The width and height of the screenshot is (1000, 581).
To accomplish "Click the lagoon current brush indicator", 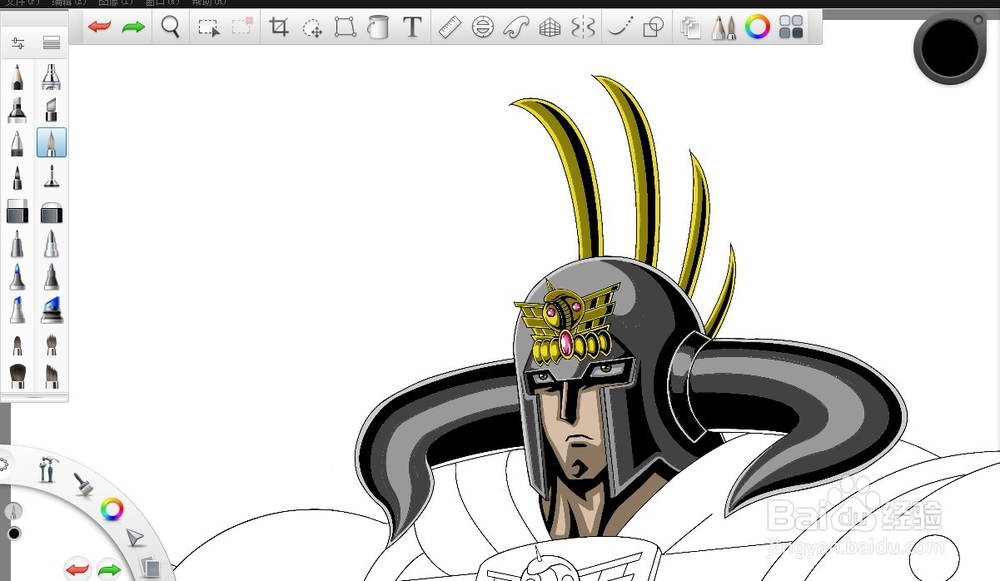I will pos(13,510).
